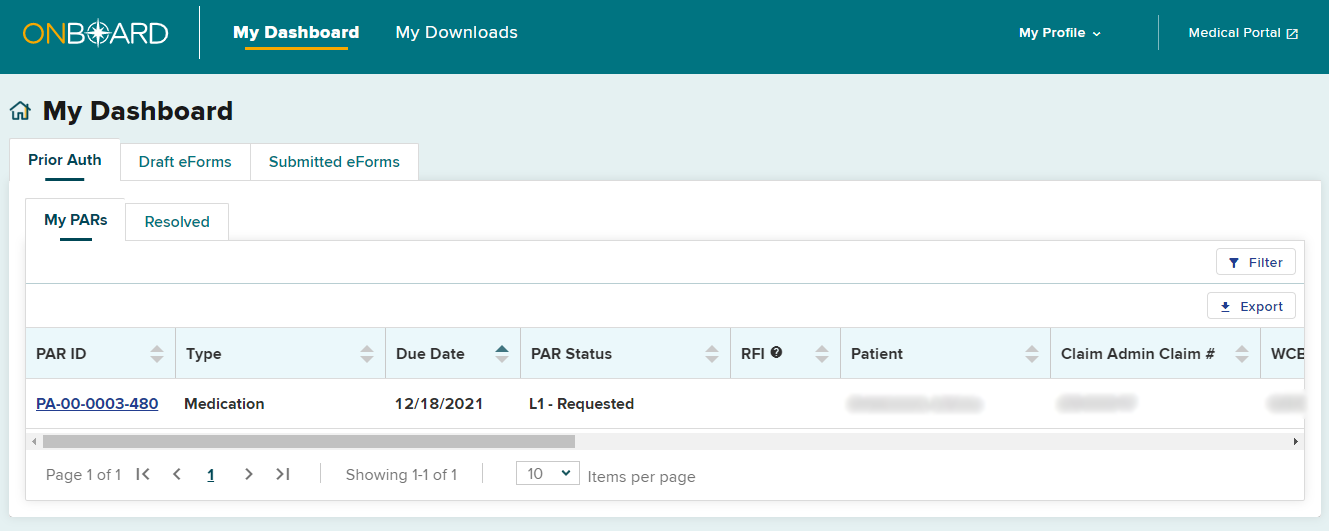Go to the previous page arrow
Viewport: 1329px width, 531px height.
(177, 474)
